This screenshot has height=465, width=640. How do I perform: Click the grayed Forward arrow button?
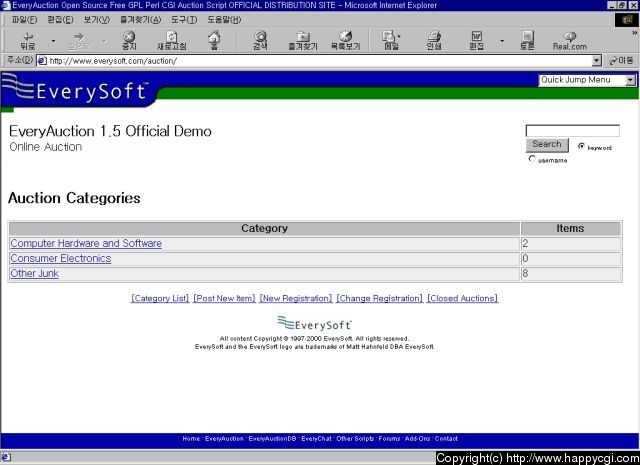pos(78,40)
